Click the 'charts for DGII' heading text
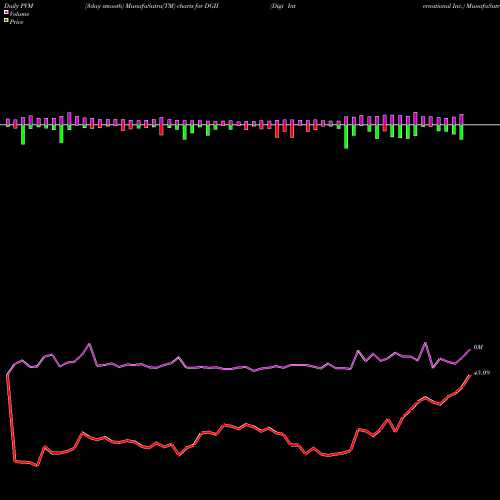 [x=198, y=6]
